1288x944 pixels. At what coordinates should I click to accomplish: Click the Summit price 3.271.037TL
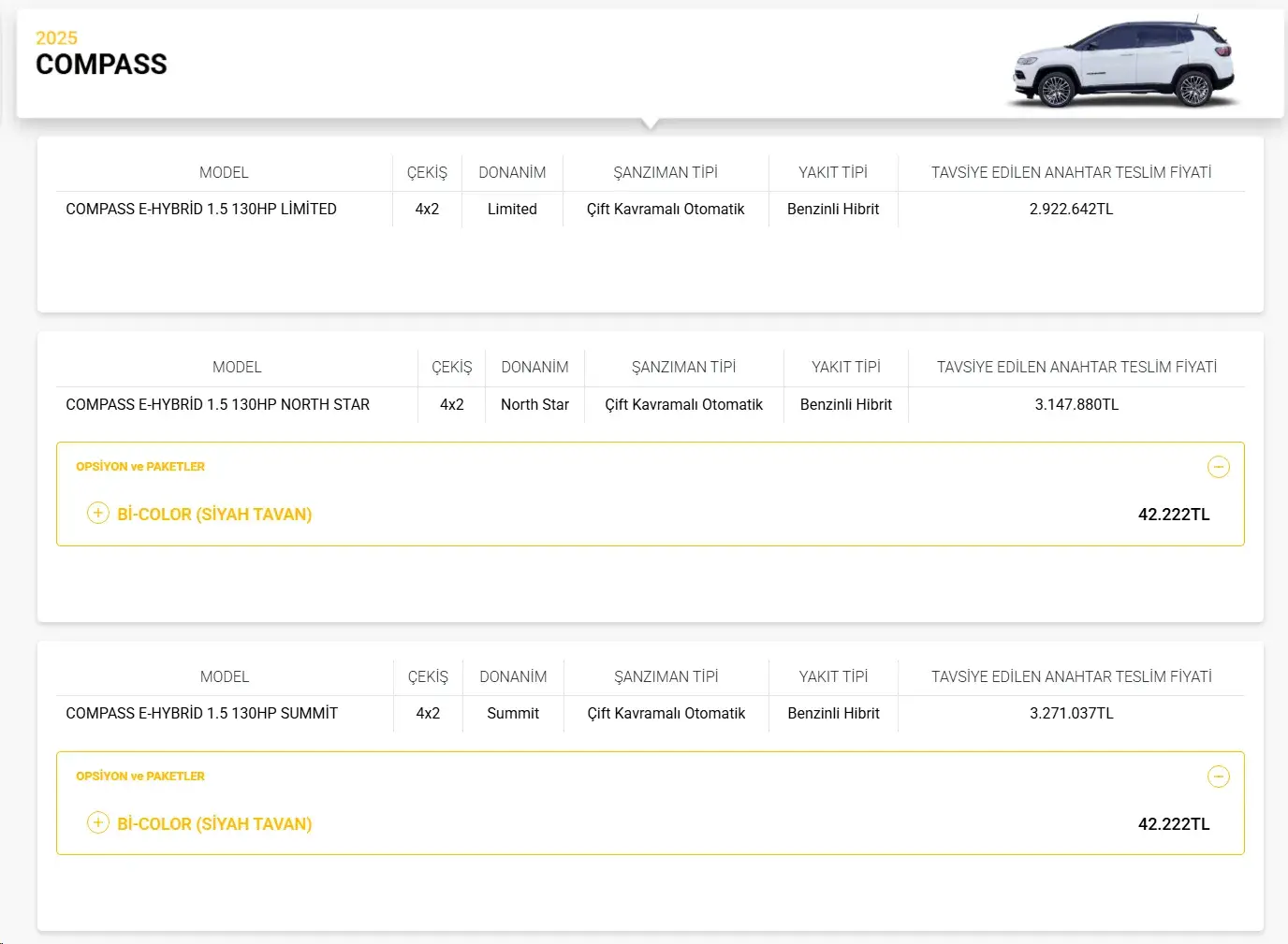[1072, 713]
